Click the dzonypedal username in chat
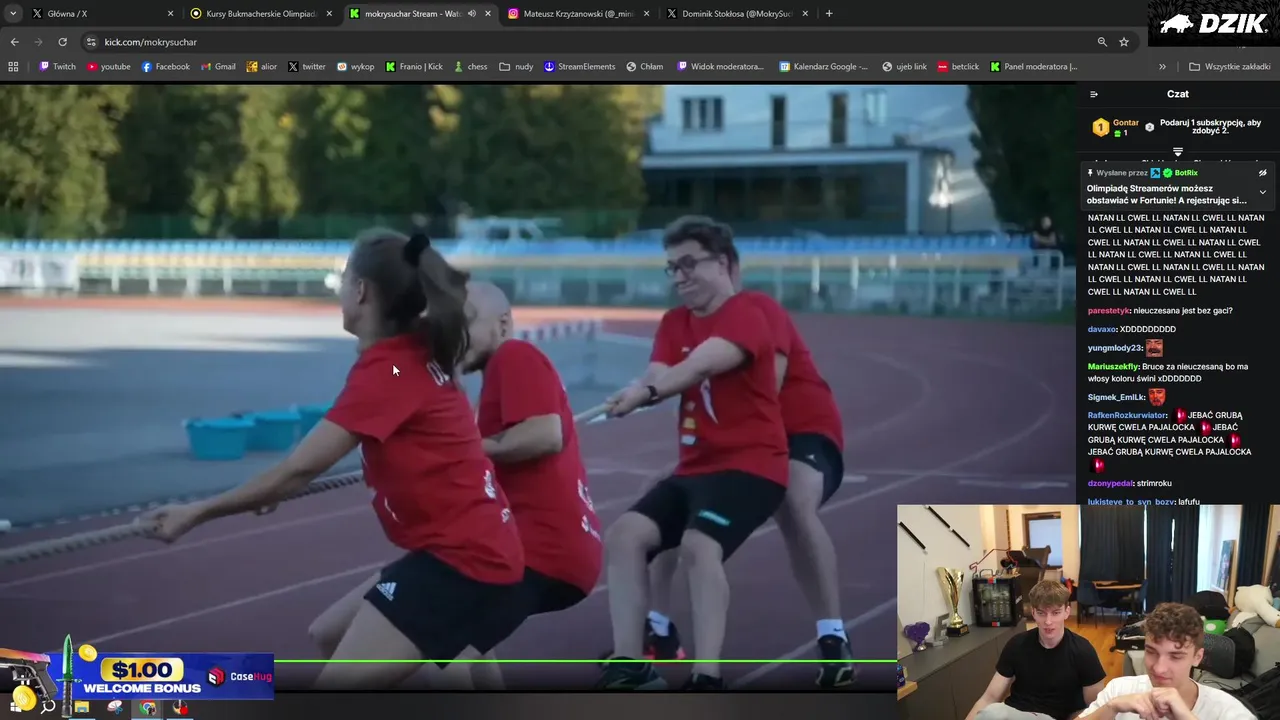The width and height of the screenshot is (1280, 720). (x=1110, y=484)
